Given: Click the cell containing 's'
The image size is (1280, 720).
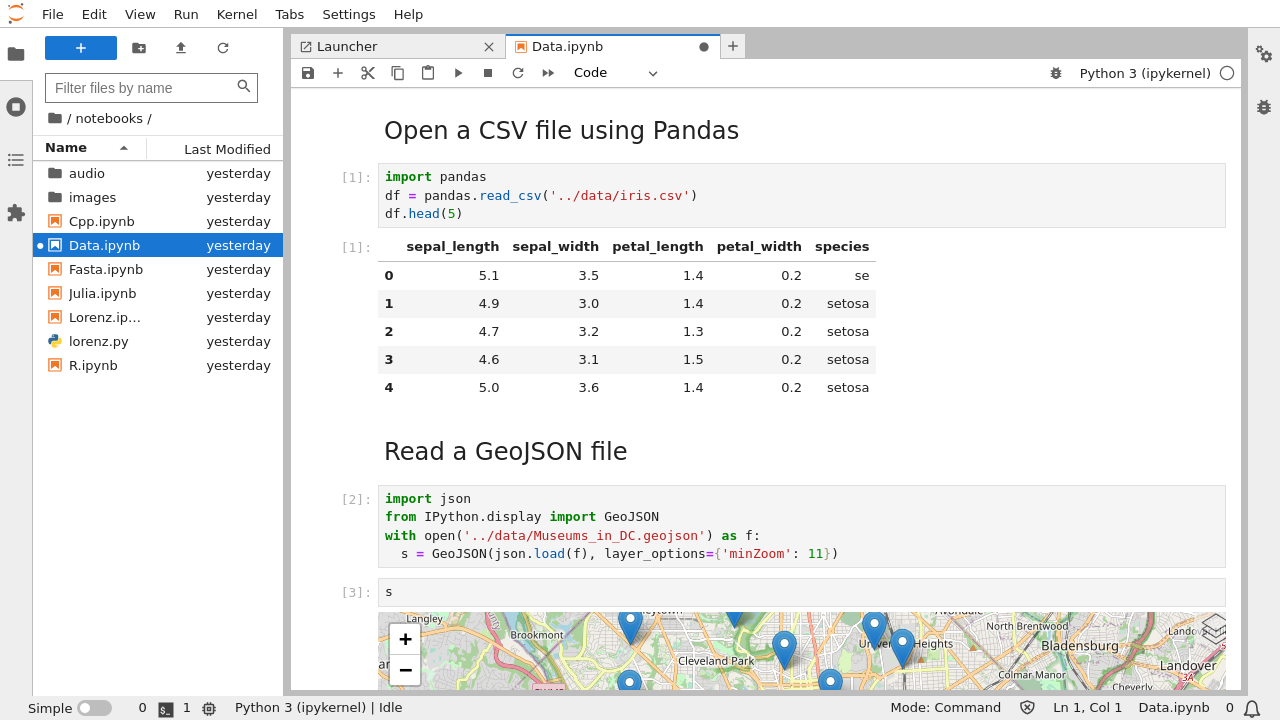Looking at the screenshot, I should [x=801, y=592].
